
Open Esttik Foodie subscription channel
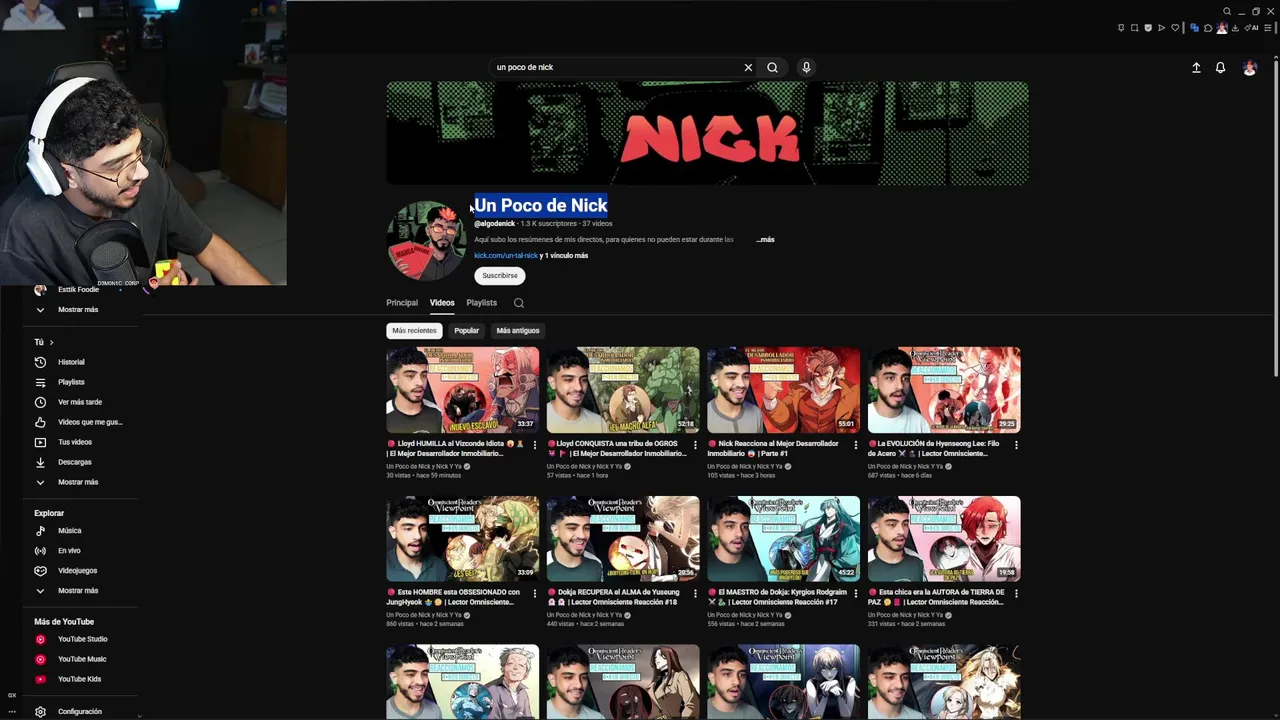tap(78, 290)
